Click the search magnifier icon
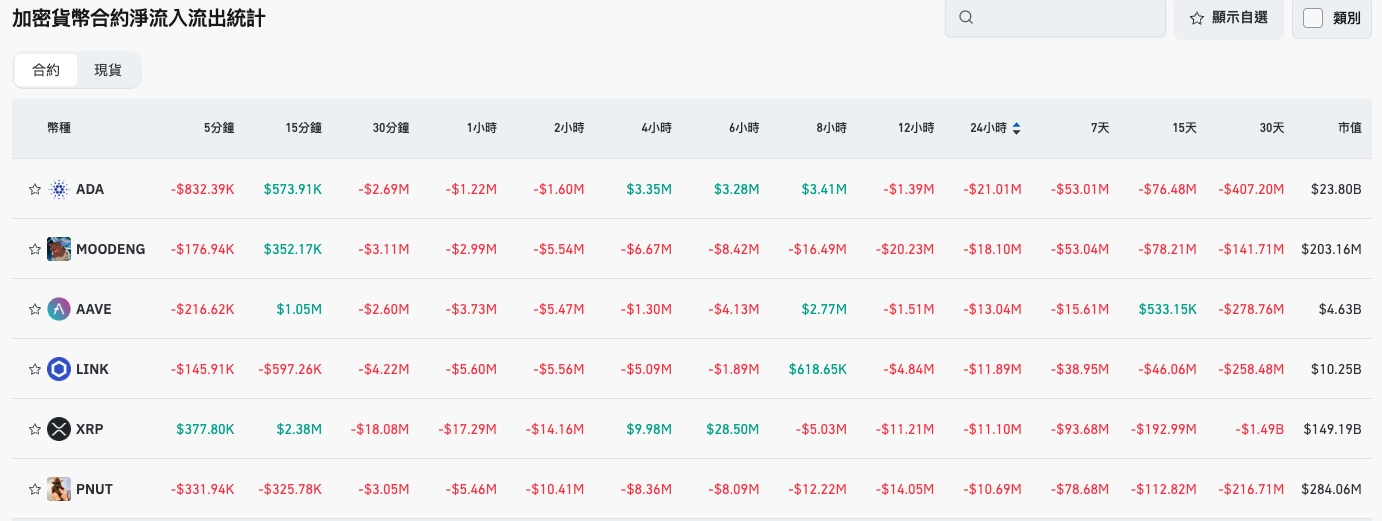 965,18
